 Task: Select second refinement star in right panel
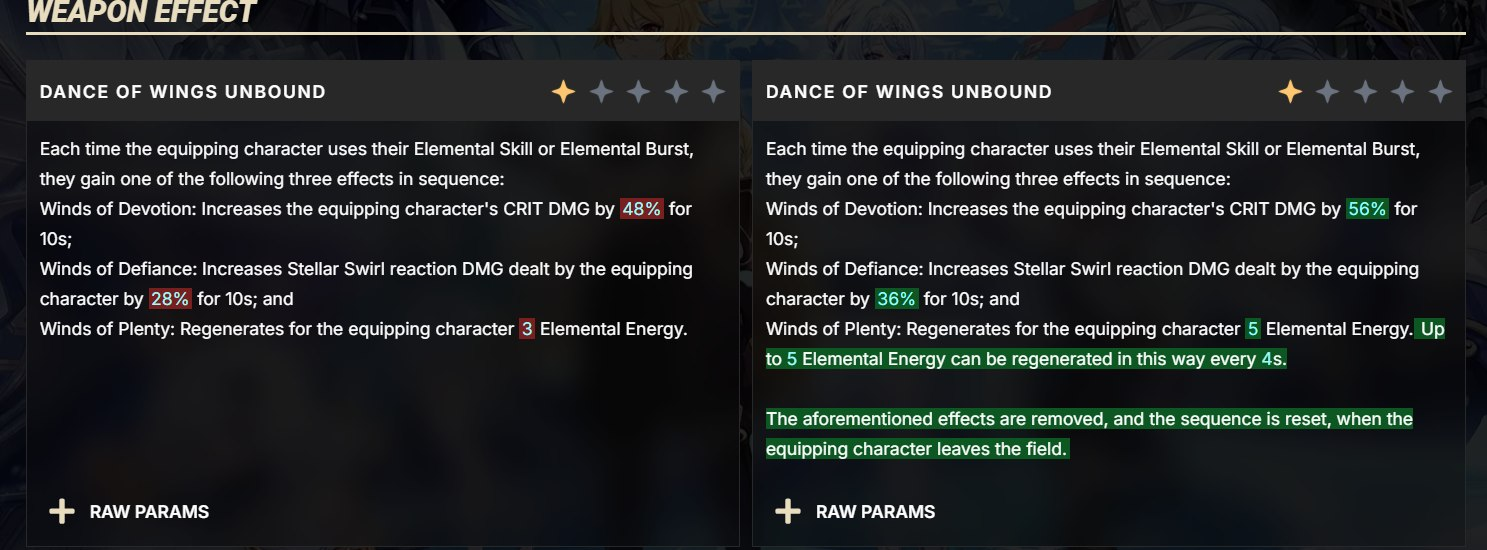[x=1328, y=92]
